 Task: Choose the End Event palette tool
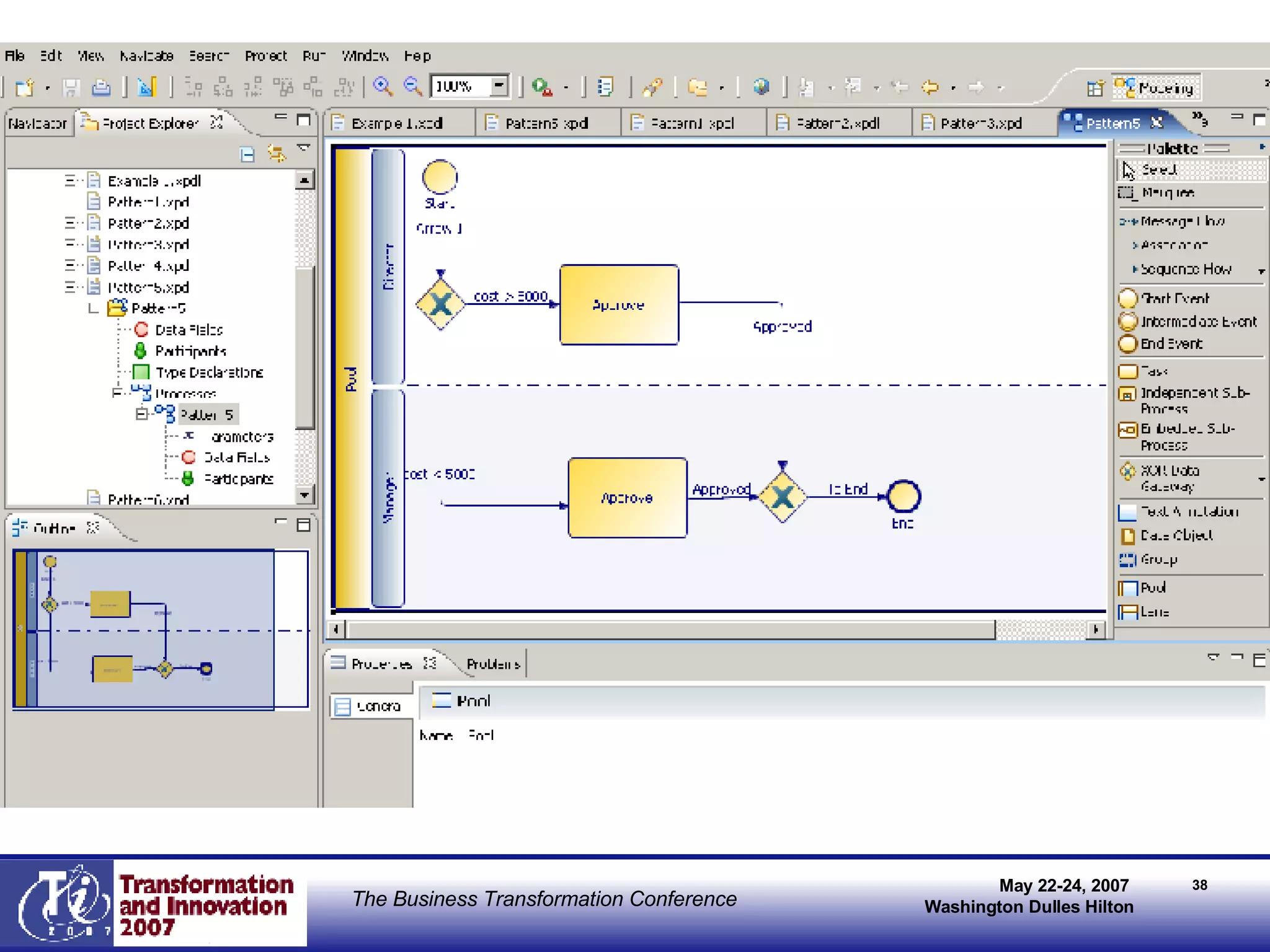[x=1170, y=344]
